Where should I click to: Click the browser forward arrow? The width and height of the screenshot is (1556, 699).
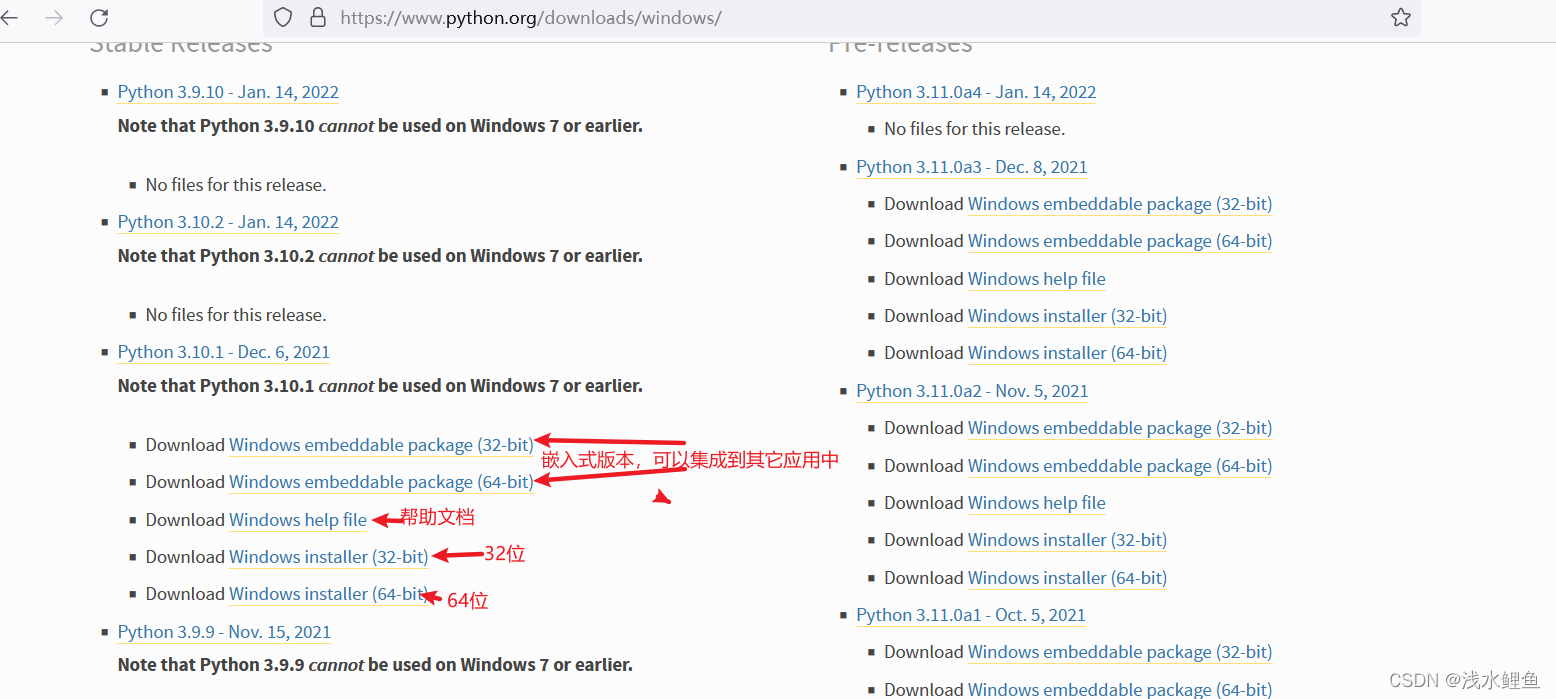pos(54,18)
